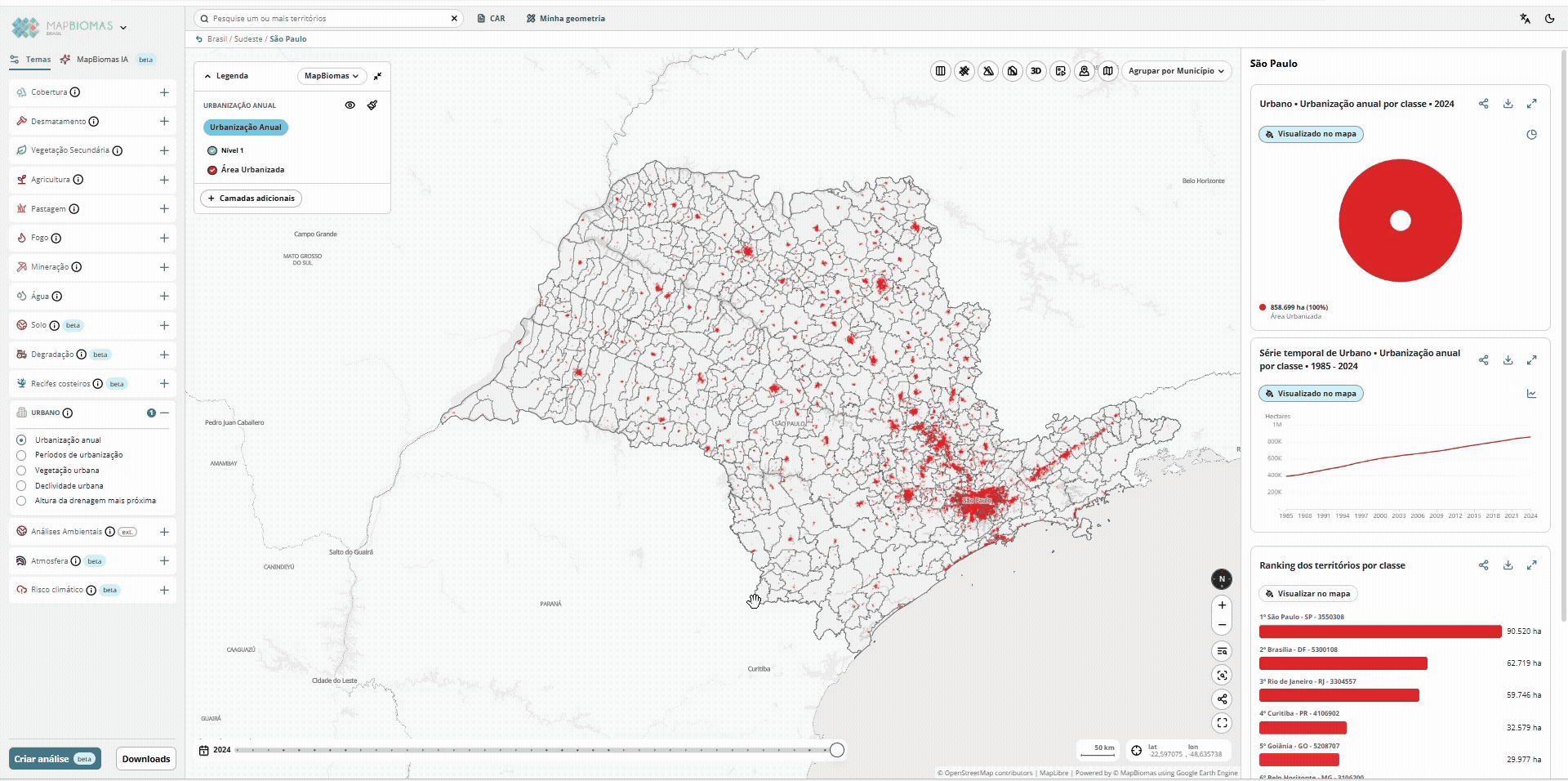Collapse the Legenda chevron
1568x781 pixels.
click(207, 76)
